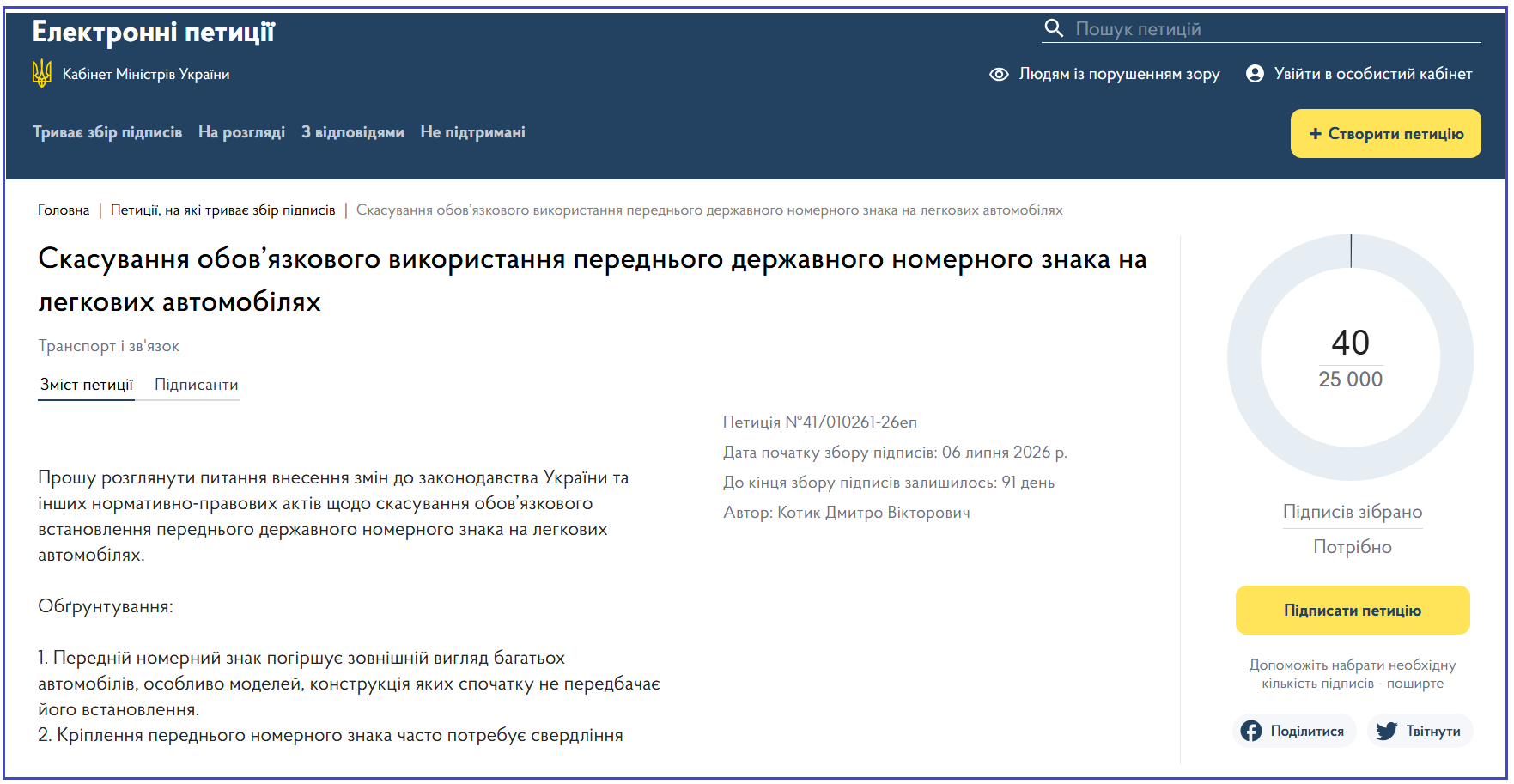Click the Обґрунтування: heading text
Viewport: 1514px width, 784px height.
106,607
